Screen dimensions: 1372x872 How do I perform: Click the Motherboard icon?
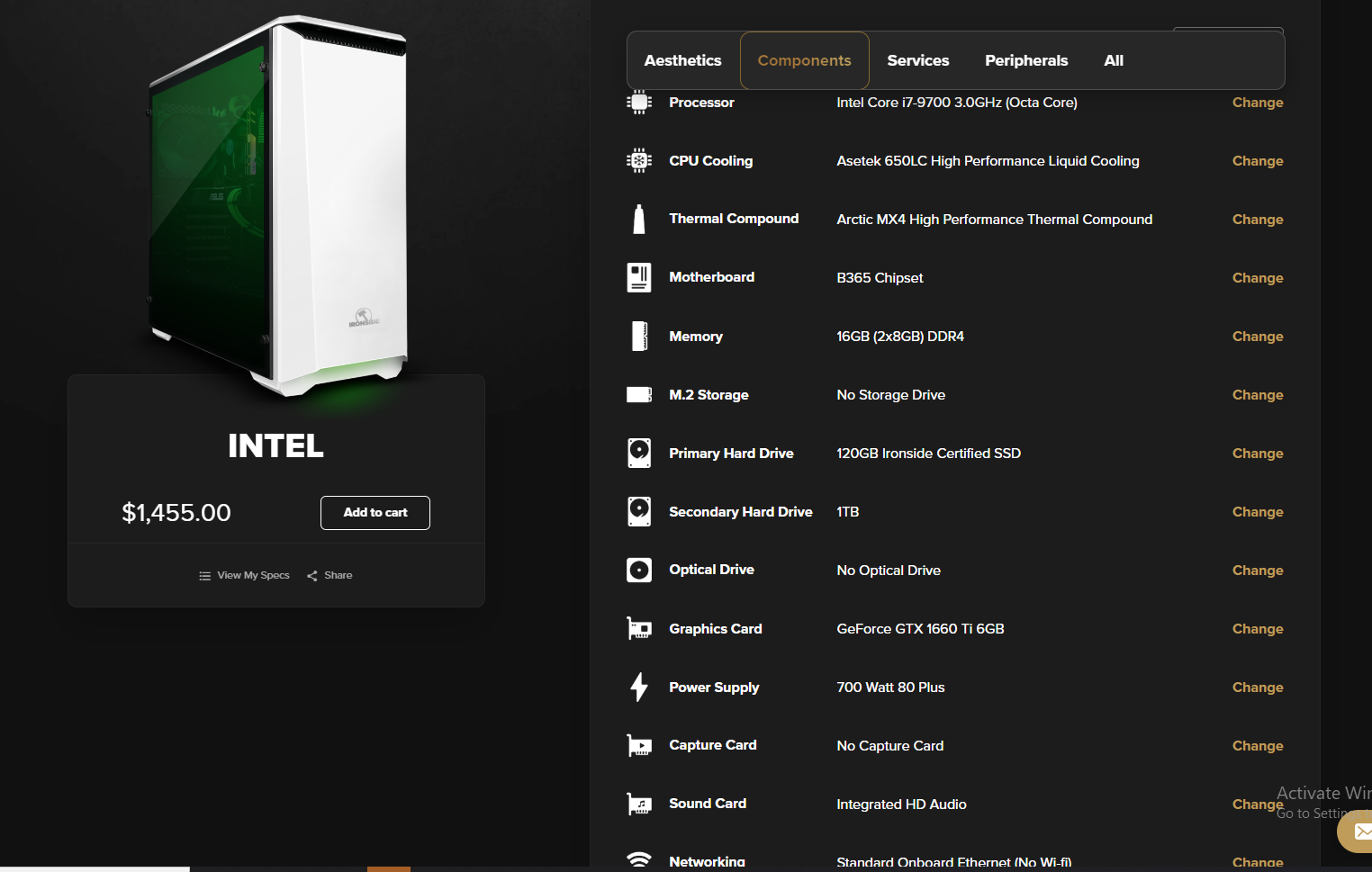click(639, 277)
